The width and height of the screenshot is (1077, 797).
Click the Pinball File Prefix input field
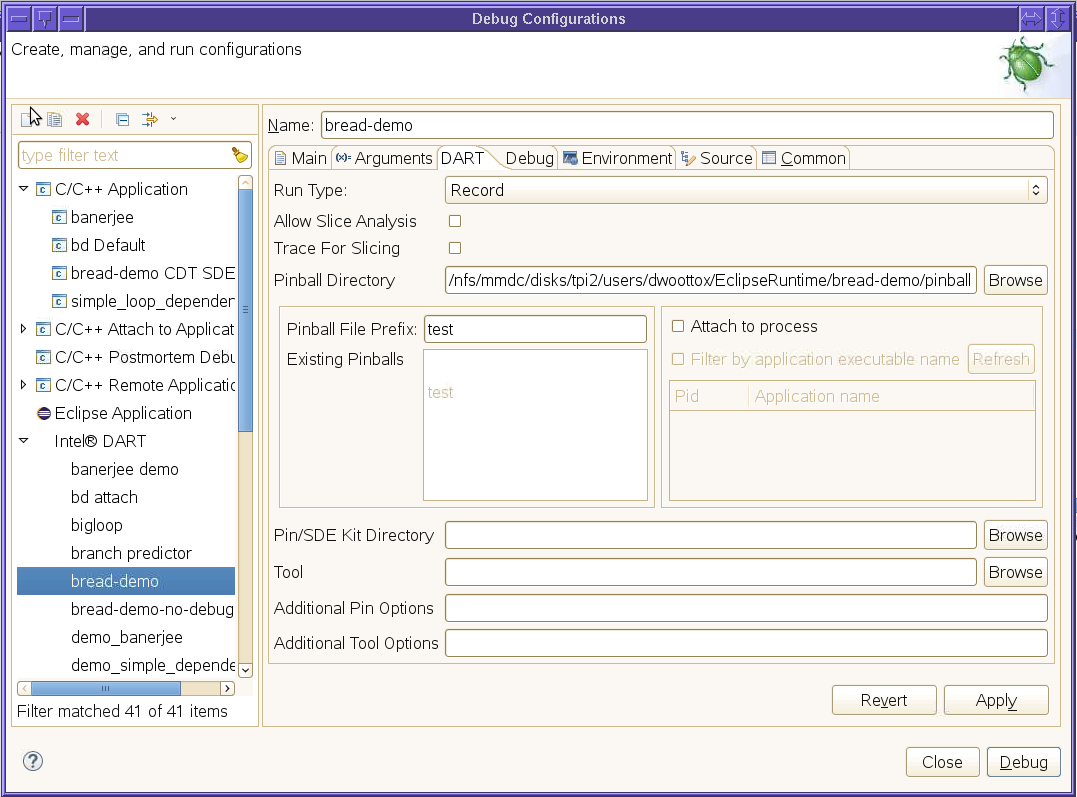535,329
